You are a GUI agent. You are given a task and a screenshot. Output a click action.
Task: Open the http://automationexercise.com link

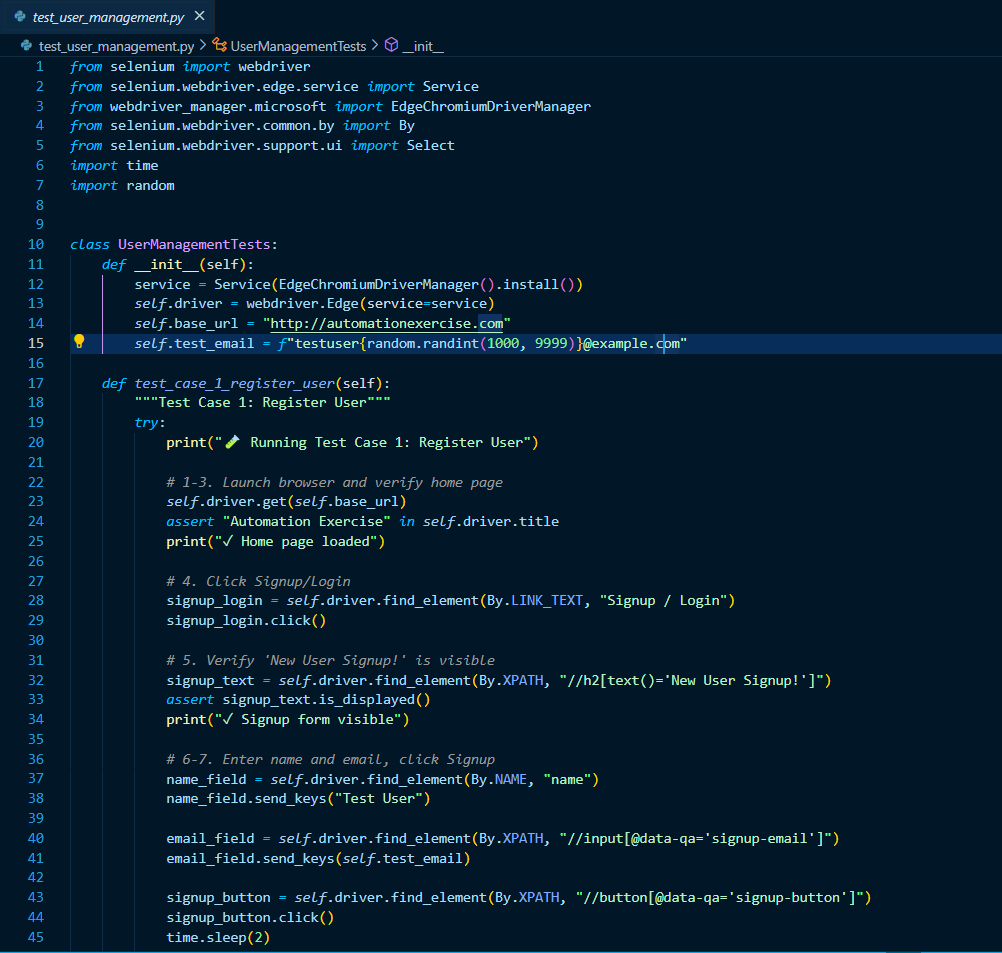[387, 323]
